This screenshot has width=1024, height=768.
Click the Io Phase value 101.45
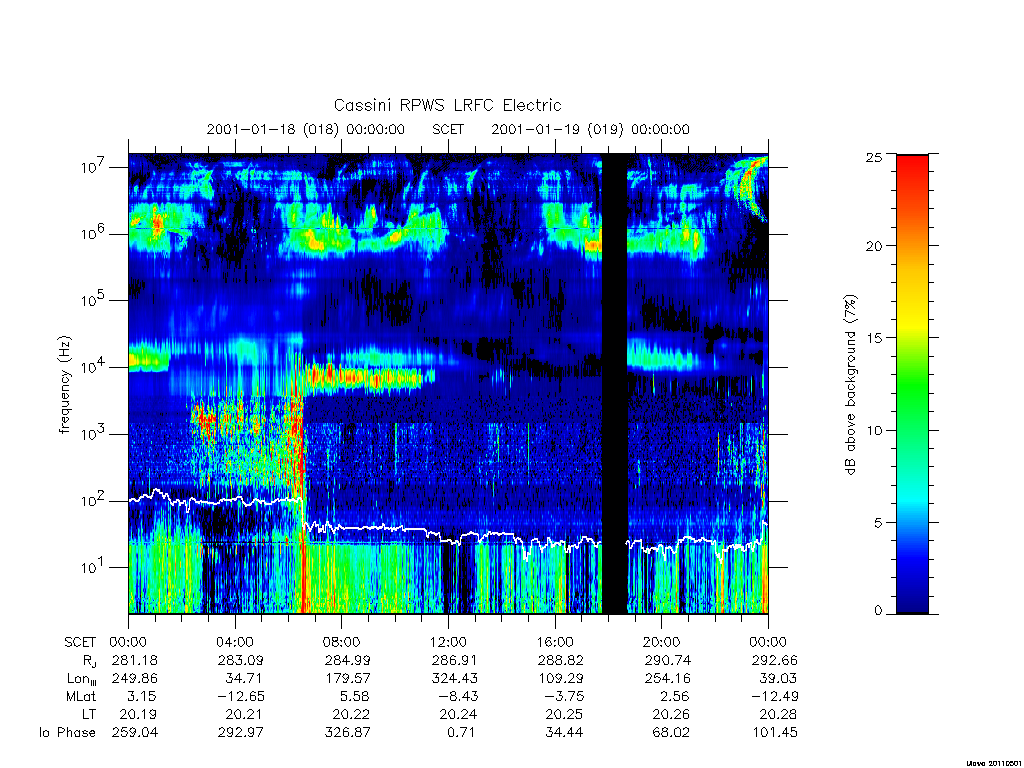pyautogui.click(x=775, y=733)
